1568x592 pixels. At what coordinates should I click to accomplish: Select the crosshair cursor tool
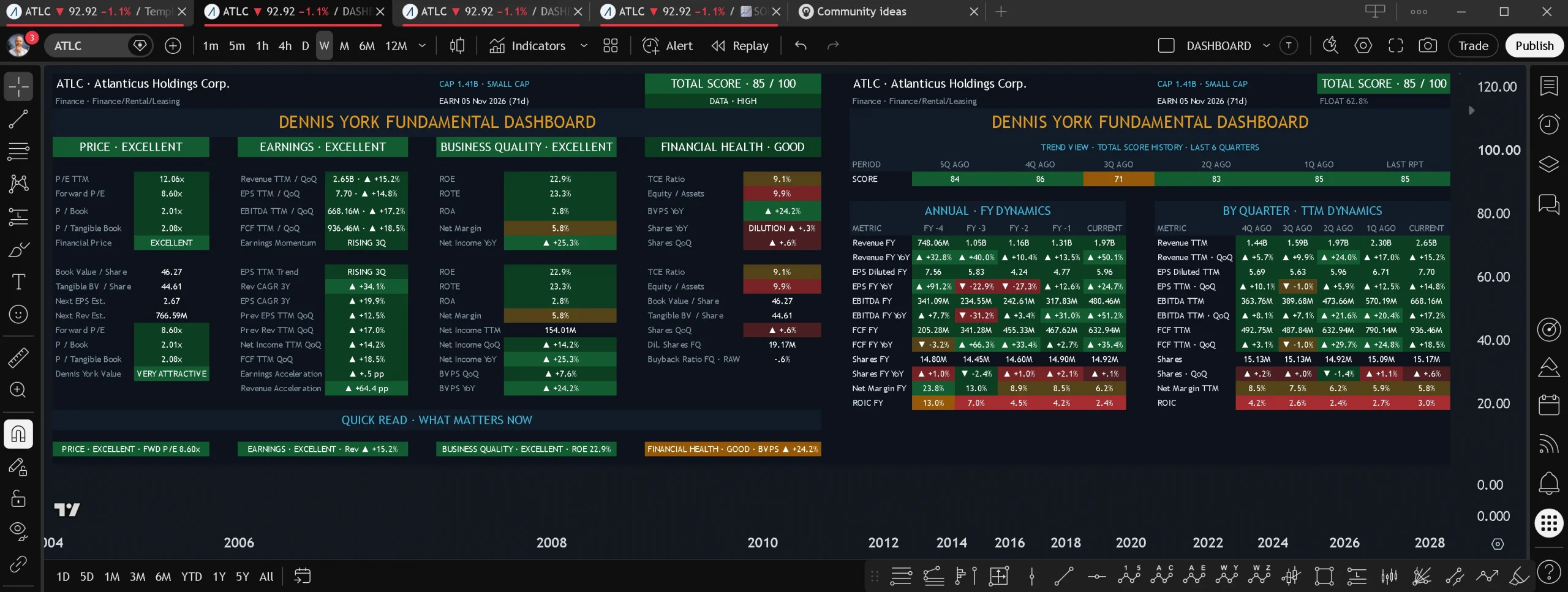18,86
